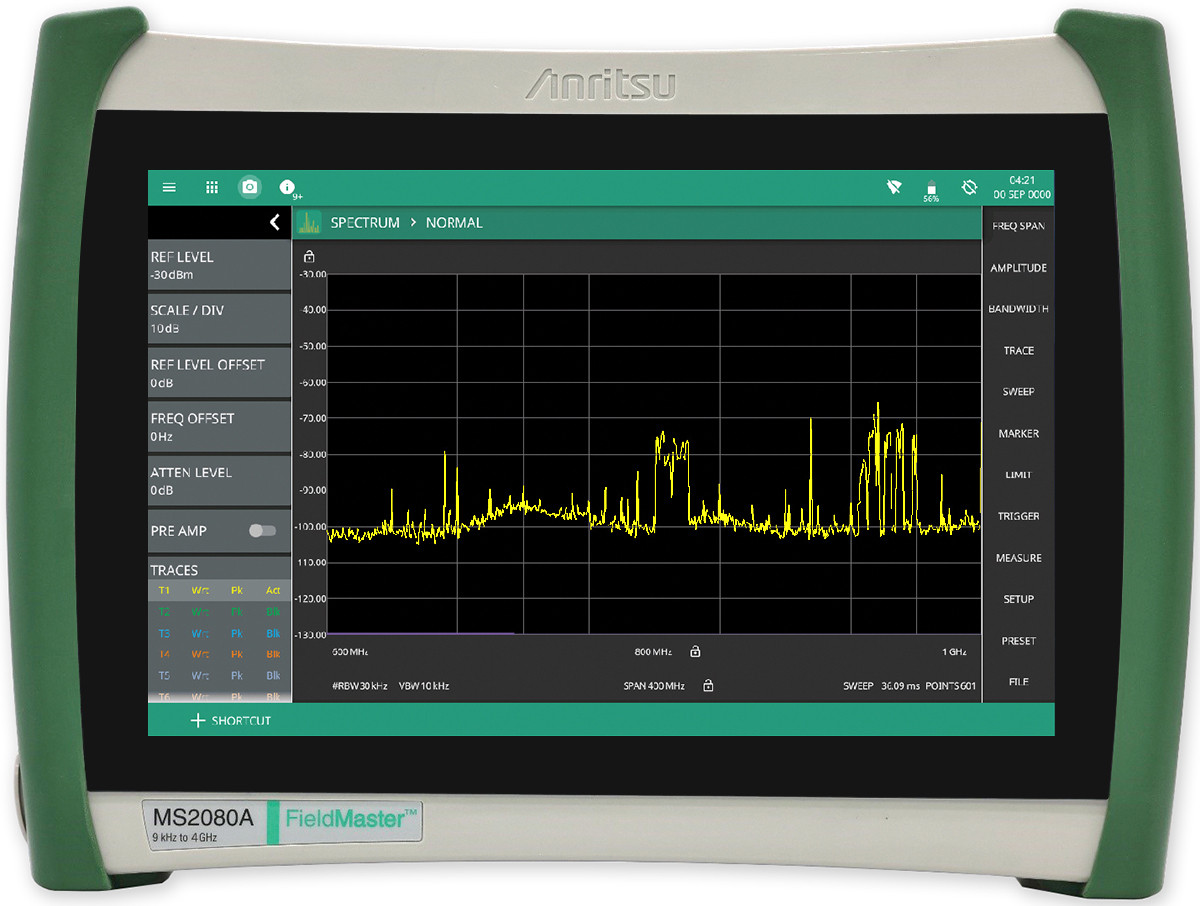The height and width of the screenshot is (906, 1200).
Task: Open the MARKER menu in the right sidebar
Action: 1018,433
